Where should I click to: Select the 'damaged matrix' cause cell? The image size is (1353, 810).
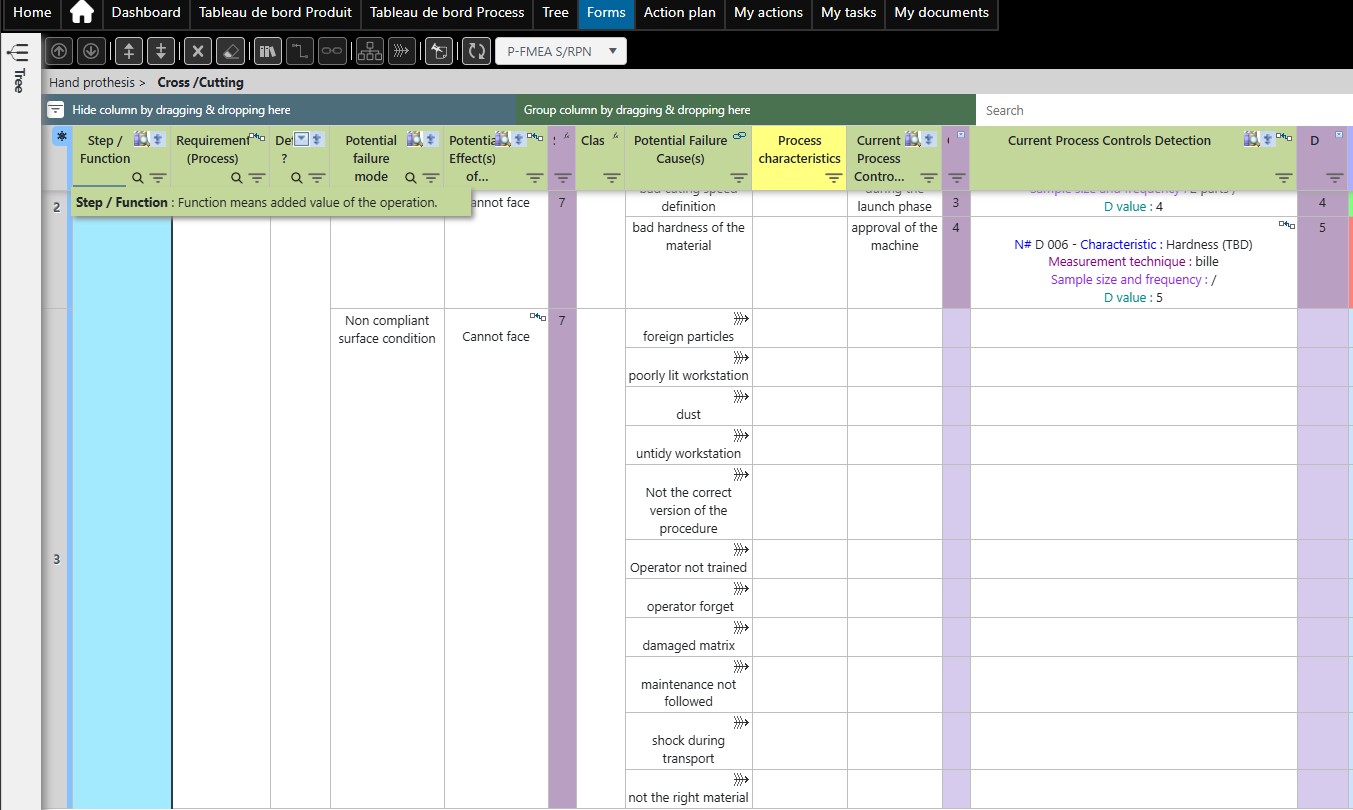(689, 637)
